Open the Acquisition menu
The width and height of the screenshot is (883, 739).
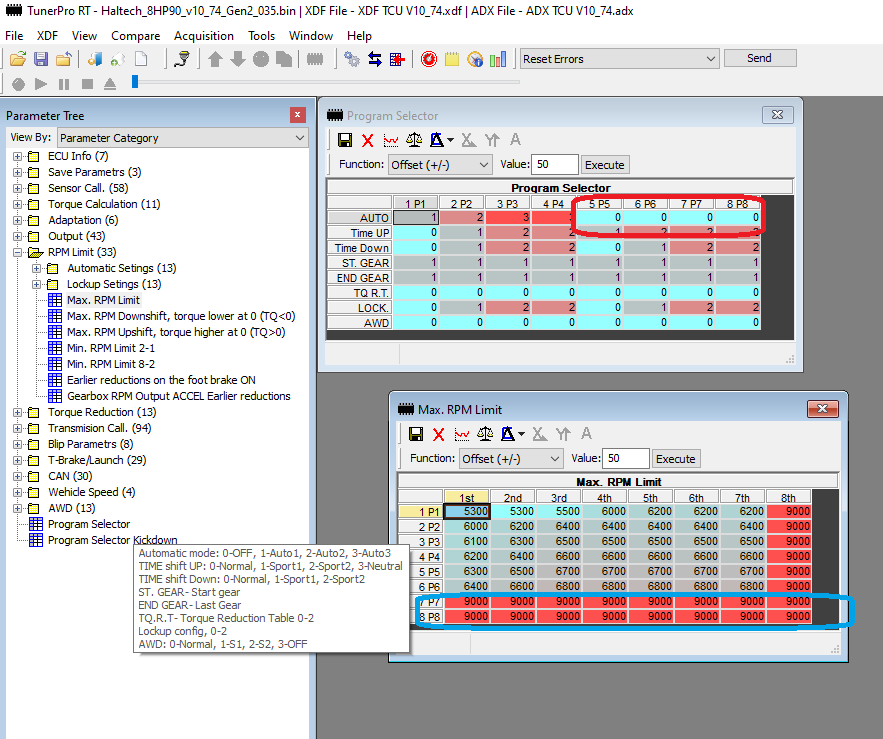click(x=204, y=36)
